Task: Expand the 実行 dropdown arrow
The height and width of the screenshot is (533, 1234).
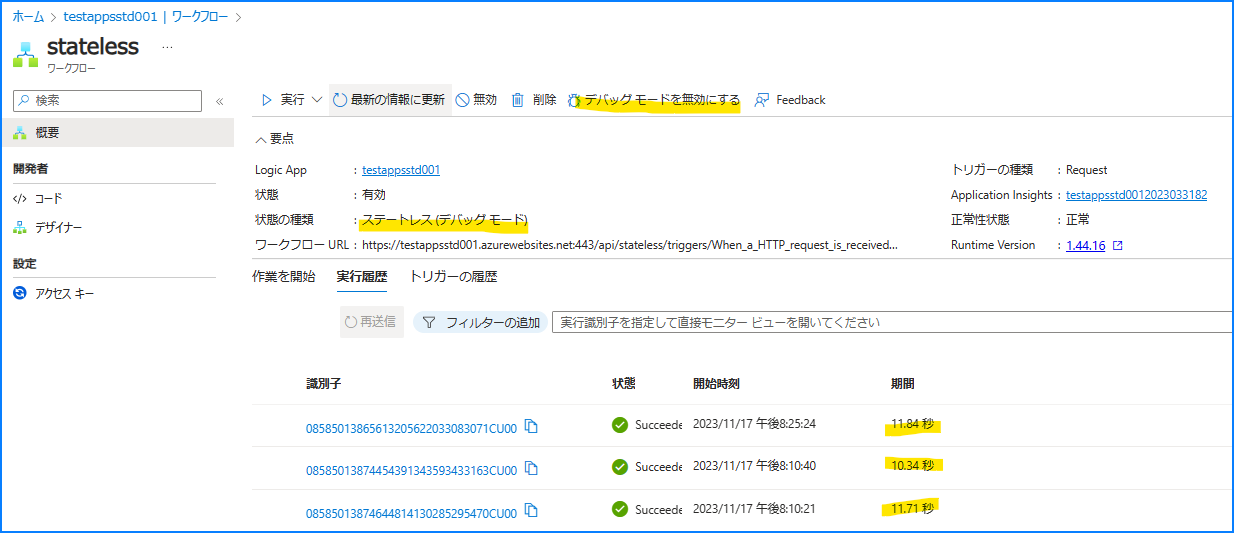Action: (317, 100)
